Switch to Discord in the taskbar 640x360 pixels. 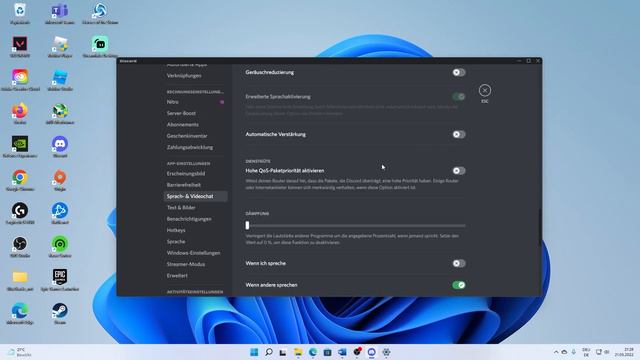click(371, 352)
